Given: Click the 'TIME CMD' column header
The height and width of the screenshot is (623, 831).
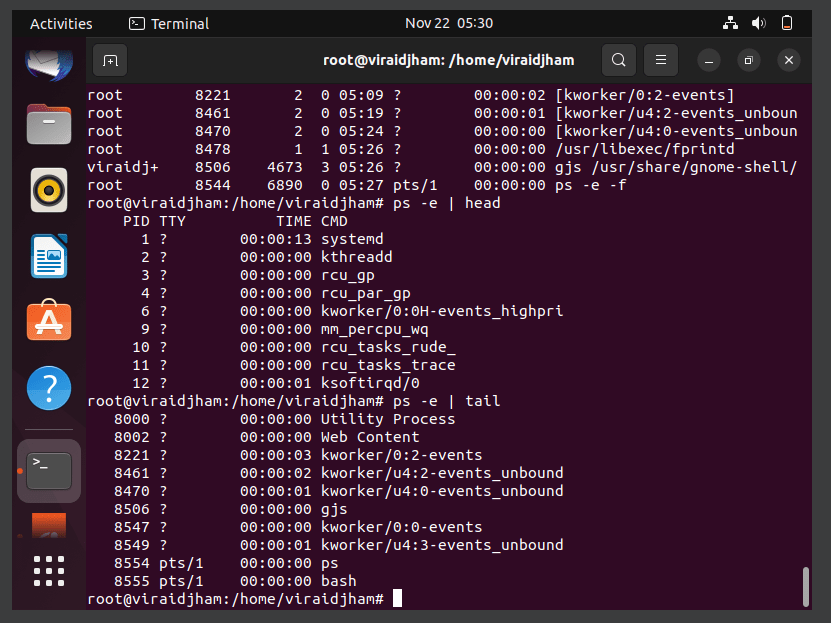Looking at the screenshot, I should tap(312, 221).
